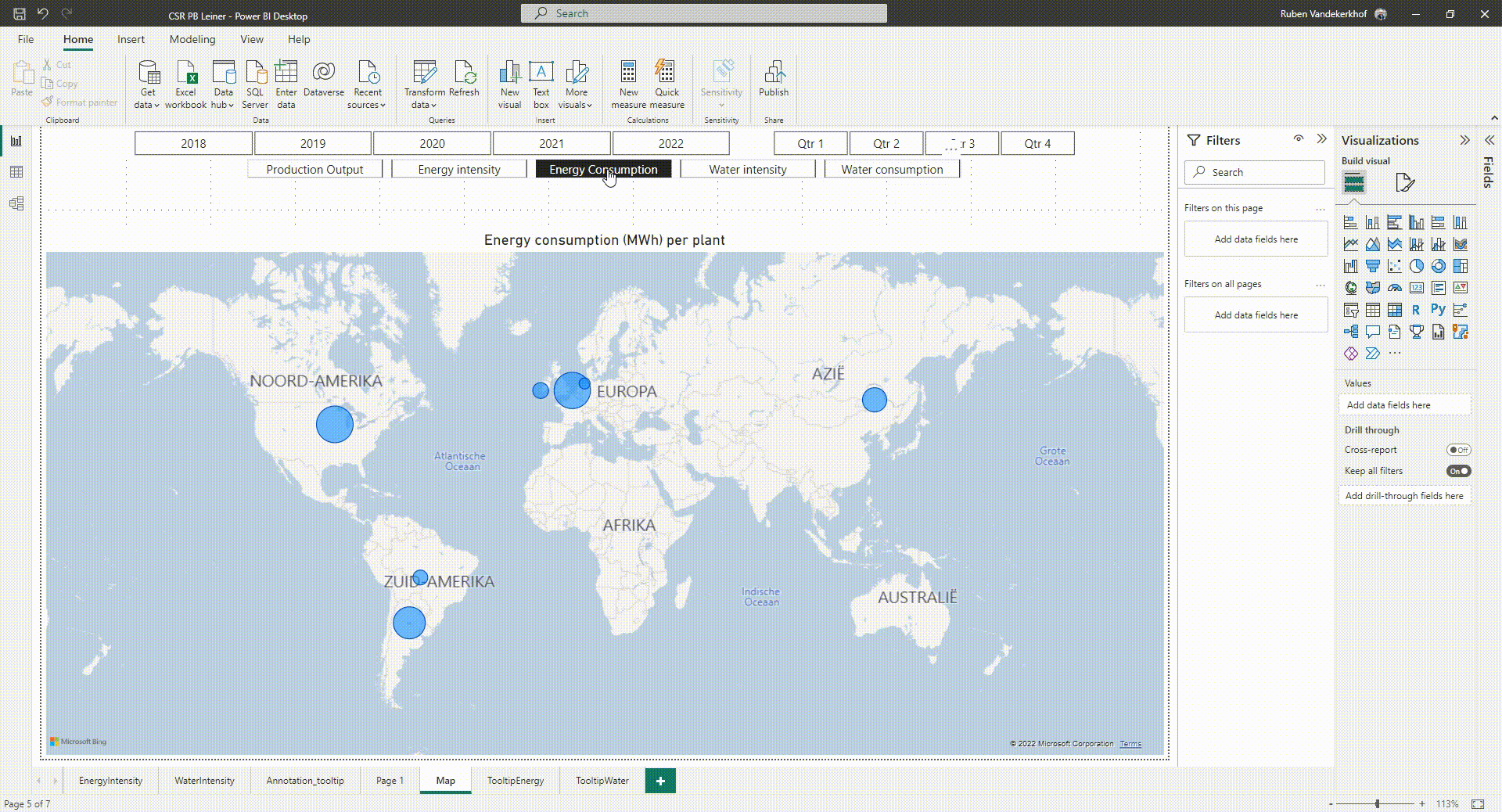Click the Quick measure icon
The height and width of the screenshot is (812, 1502).
[x=666, y=73]
